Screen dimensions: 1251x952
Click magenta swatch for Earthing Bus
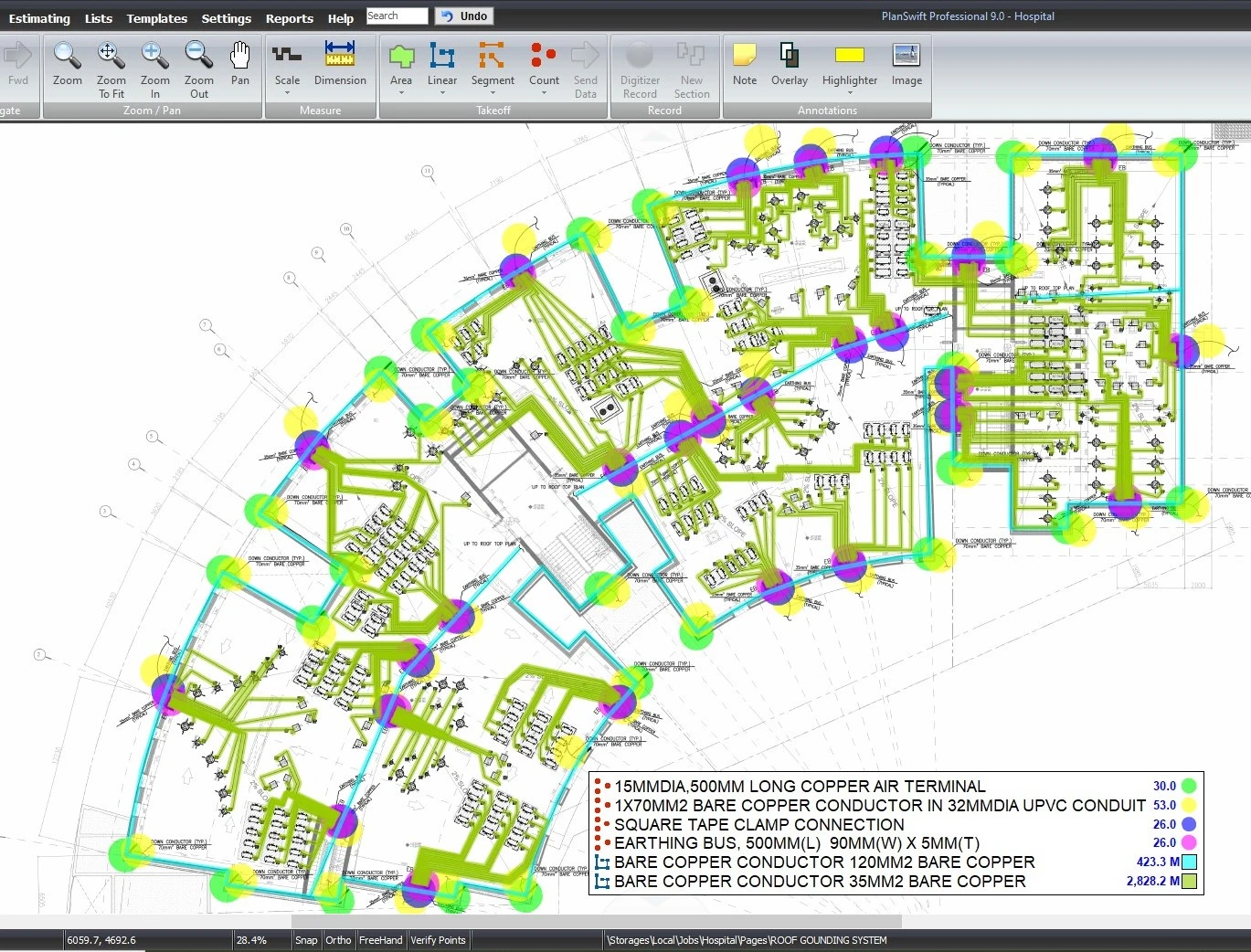point(1189,842)
